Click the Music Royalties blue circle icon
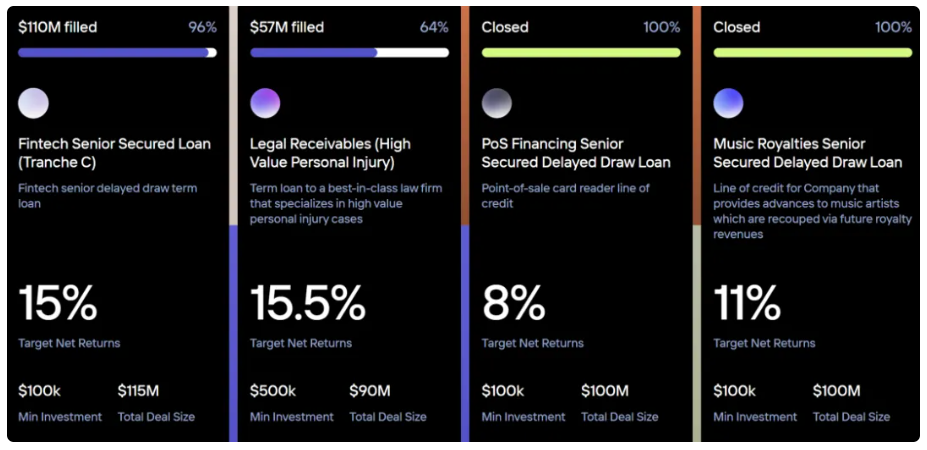Viewport: 927px width, 450px height. pos(728,103)
